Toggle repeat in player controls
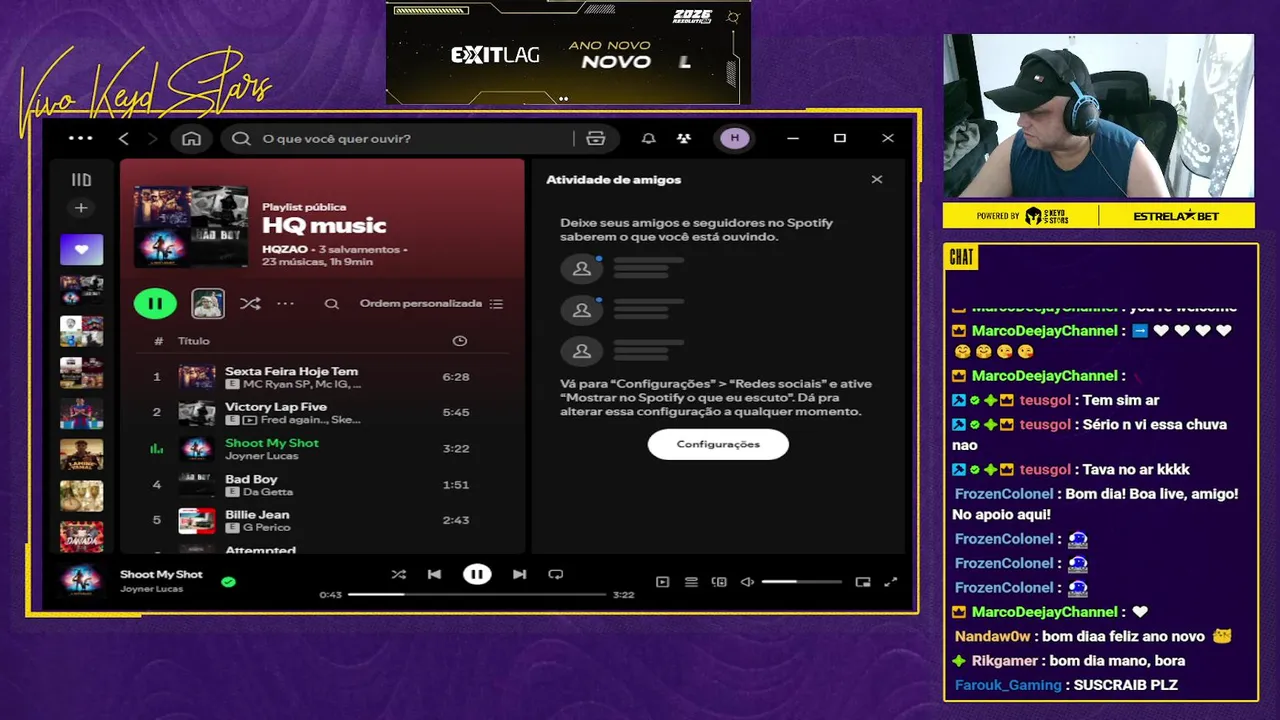 point(556,574)
